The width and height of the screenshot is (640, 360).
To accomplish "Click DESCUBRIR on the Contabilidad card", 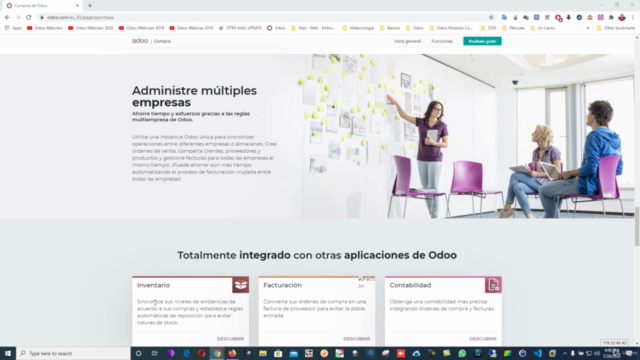I will pos(483,339).
